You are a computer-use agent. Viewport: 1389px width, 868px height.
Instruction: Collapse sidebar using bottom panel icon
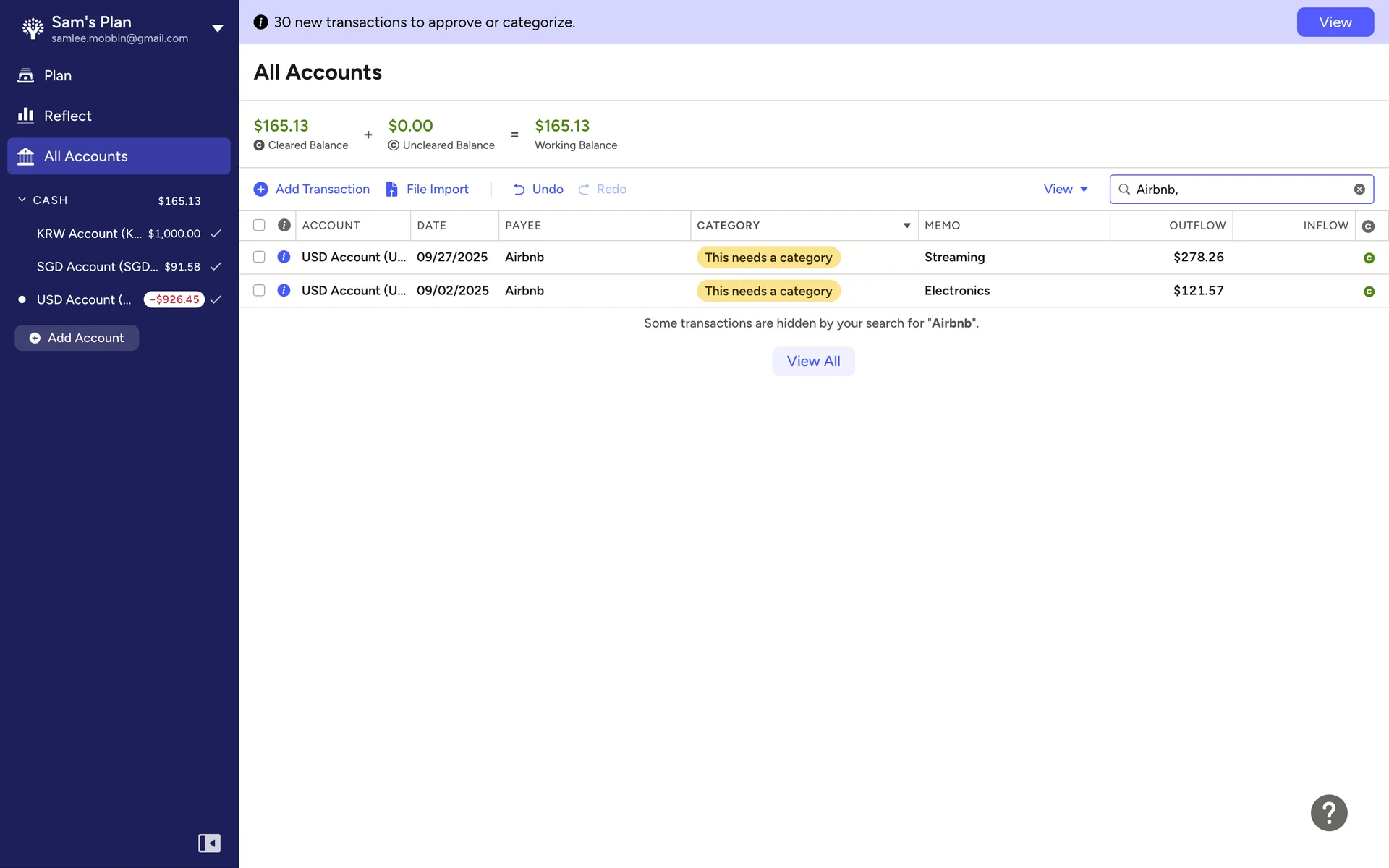tap(209, 843)
